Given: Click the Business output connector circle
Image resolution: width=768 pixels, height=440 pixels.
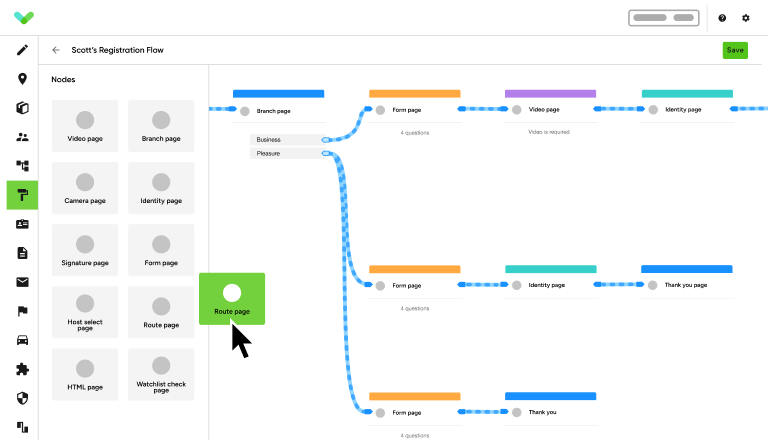Looking at the screenshot, I should (x=326, y=140).
